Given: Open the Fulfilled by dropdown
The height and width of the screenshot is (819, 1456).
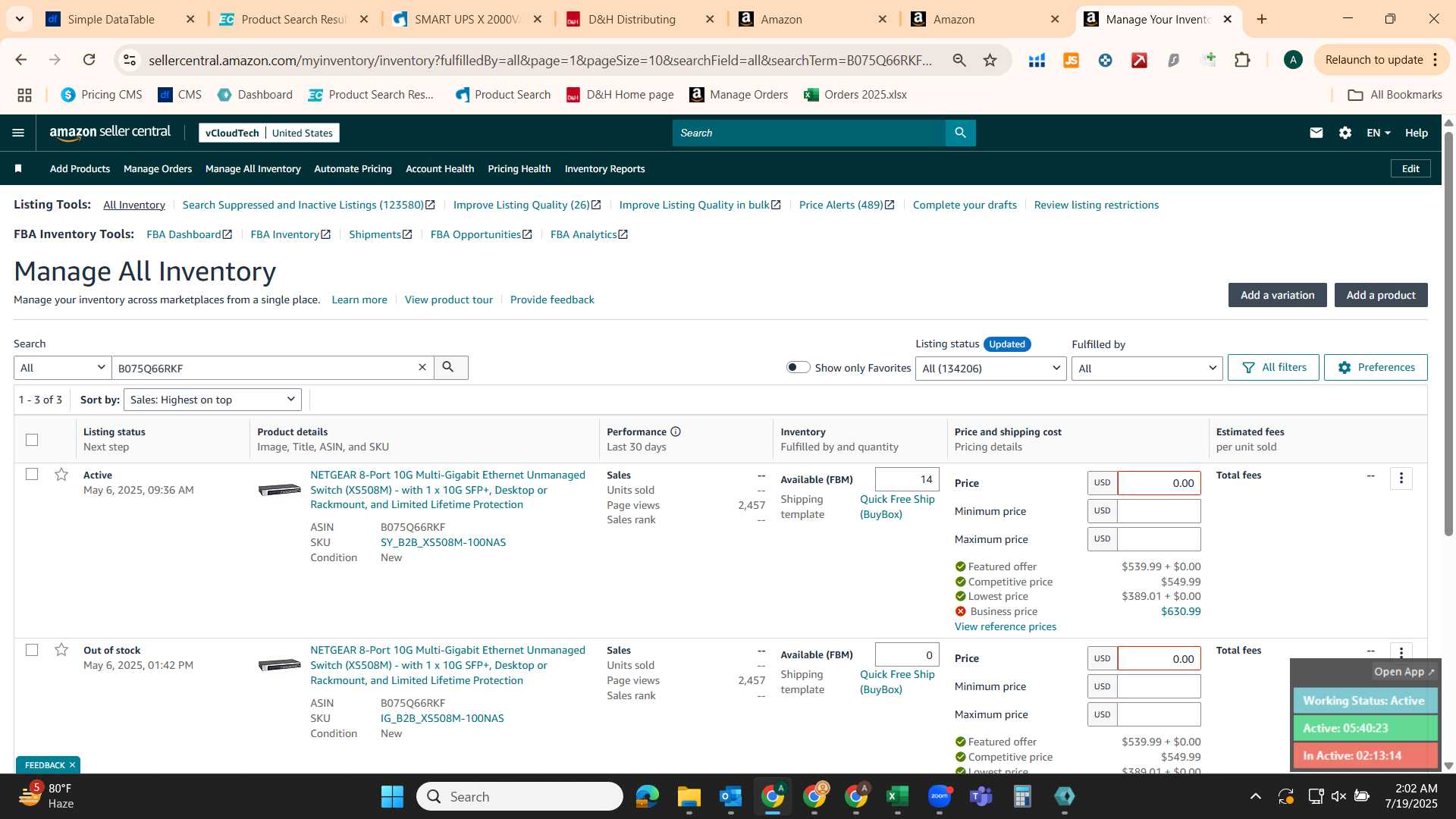Looking at the screenshot, I should tap(1147, 369).
